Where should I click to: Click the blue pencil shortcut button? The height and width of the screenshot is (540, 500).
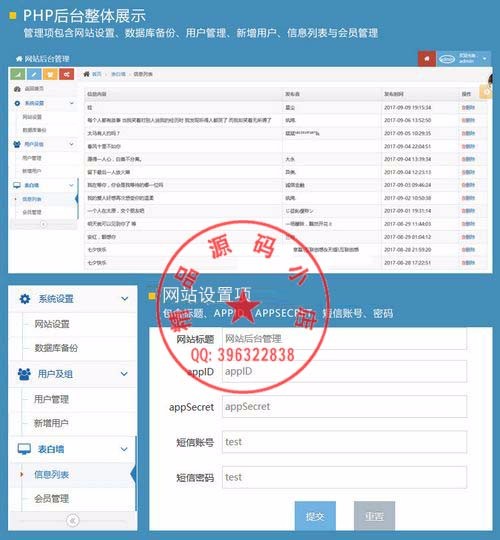tap(34, 74)
